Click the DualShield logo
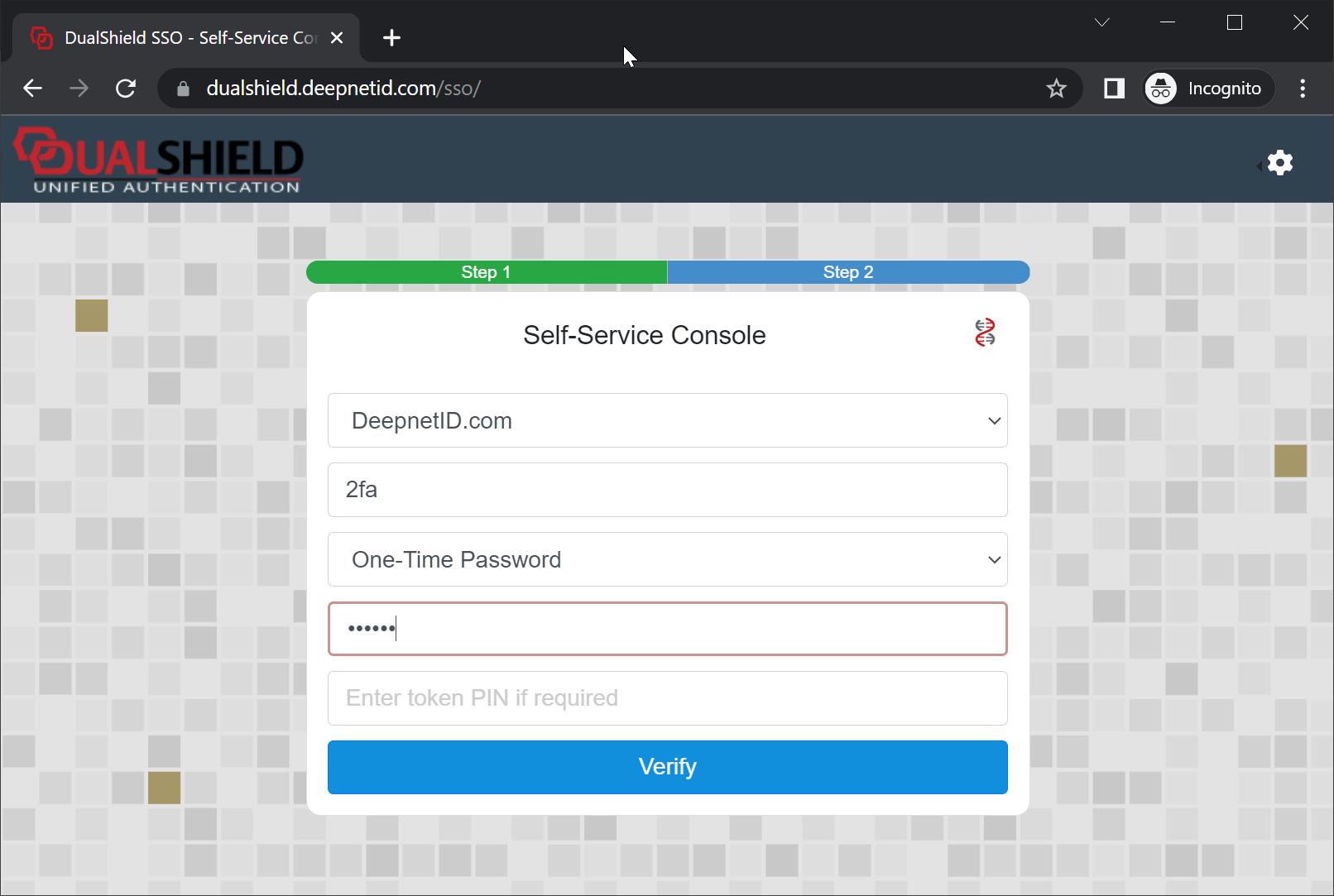This screenshot has width=1334, height=896. [159, 161]
